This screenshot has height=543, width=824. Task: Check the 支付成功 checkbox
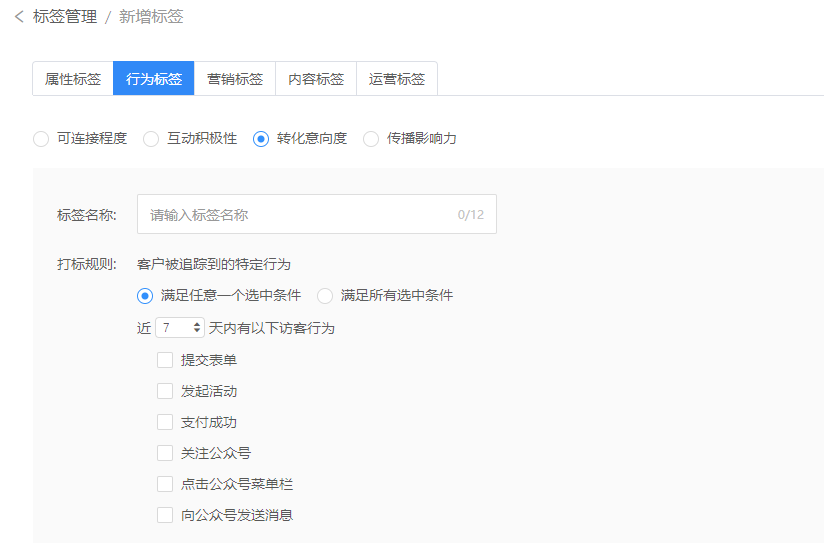click(165, 422)
